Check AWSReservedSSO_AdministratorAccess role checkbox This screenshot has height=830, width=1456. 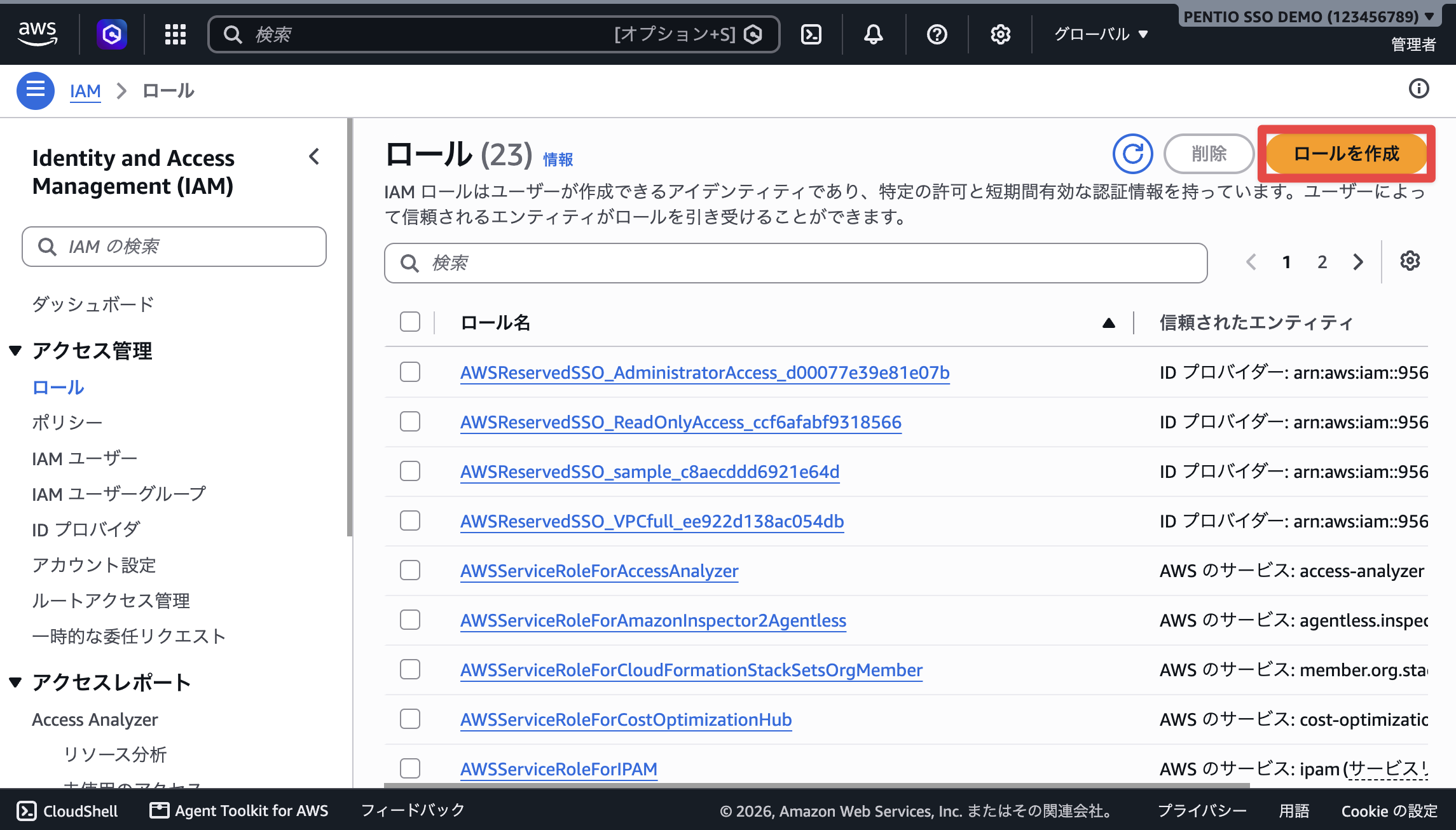(410, 372)
